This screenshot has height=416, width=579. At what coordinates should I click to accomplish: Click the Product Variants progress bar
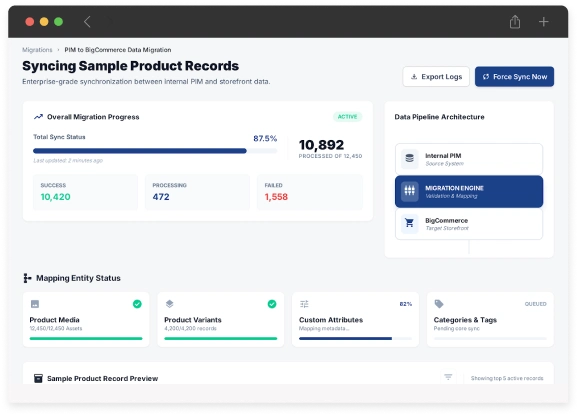221,338
